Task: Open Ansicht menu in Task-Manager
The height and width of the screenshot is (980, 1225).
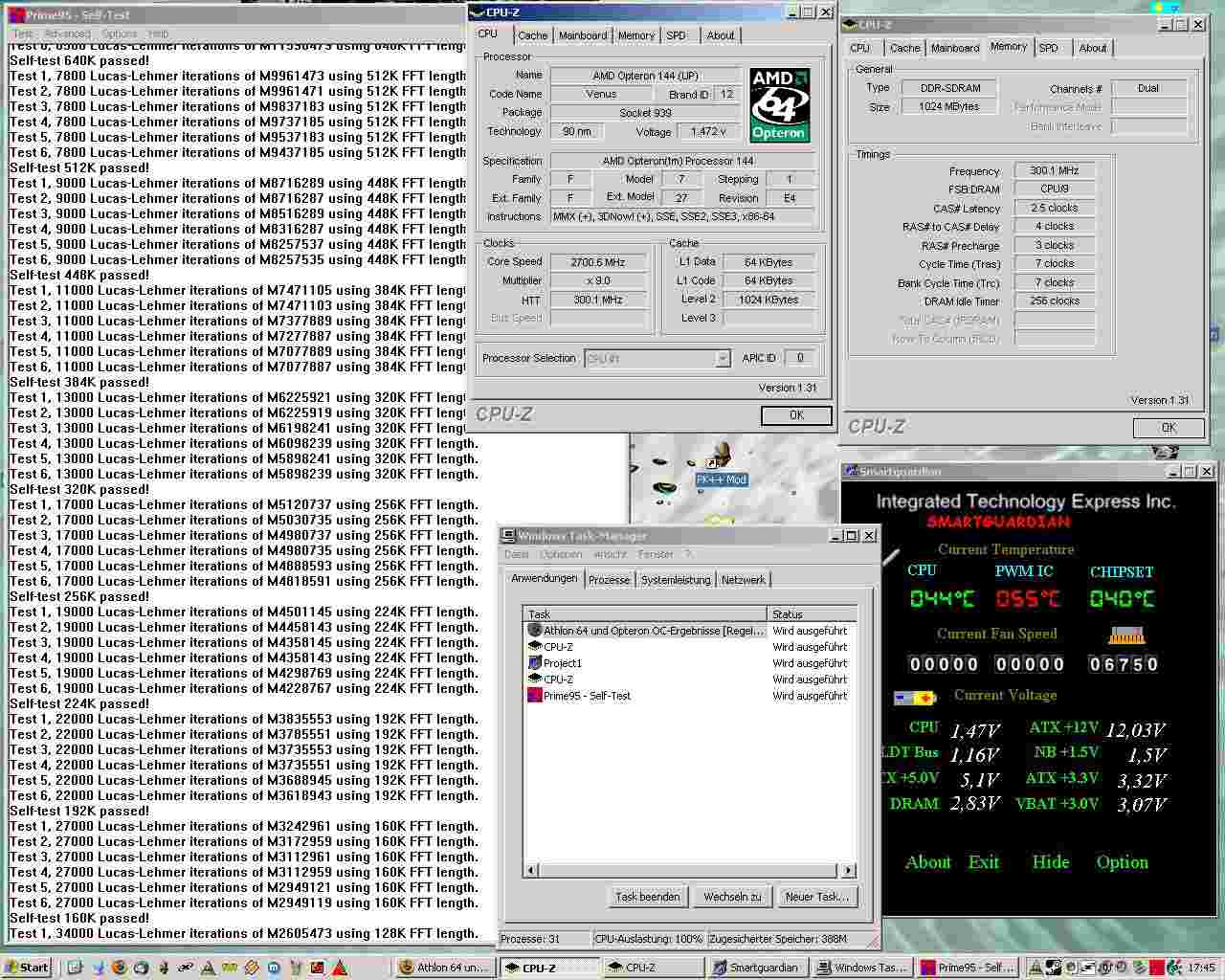Action: point(610,554)
